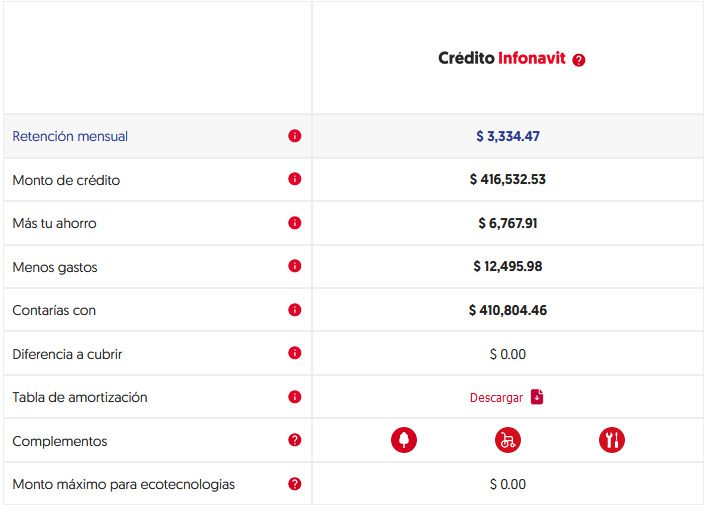Image resolution: width=711 pixels, height=513 pixels.
Task: Show info for Contarías con
Action: tap(295, 310)
